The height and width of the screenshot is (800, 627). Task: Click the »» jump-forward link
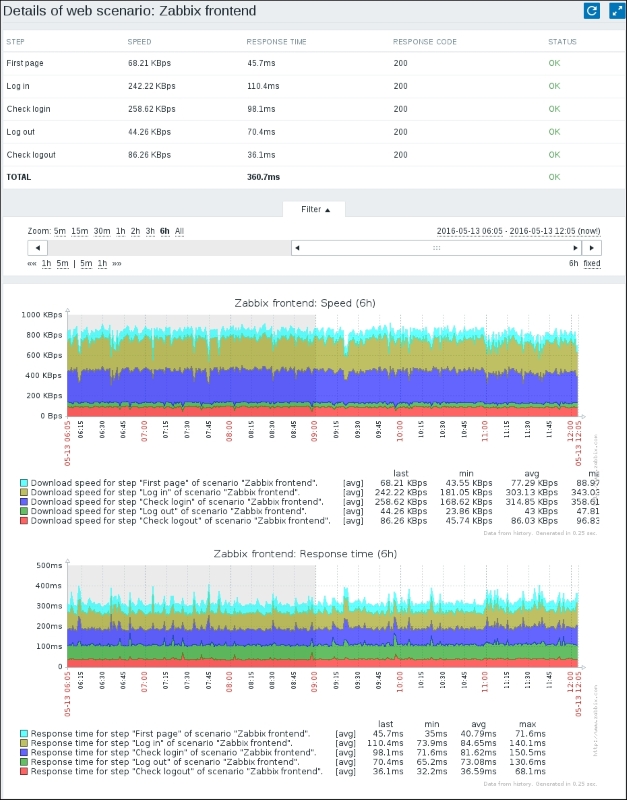pos(117,264)
